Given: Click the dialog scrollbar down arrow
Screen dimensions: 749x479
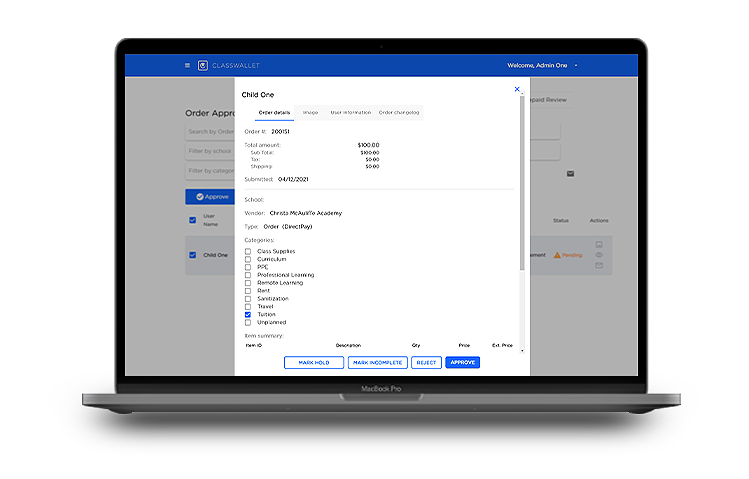Looking at the screenshot, I should pyautogui.click(x=522, y=351).
